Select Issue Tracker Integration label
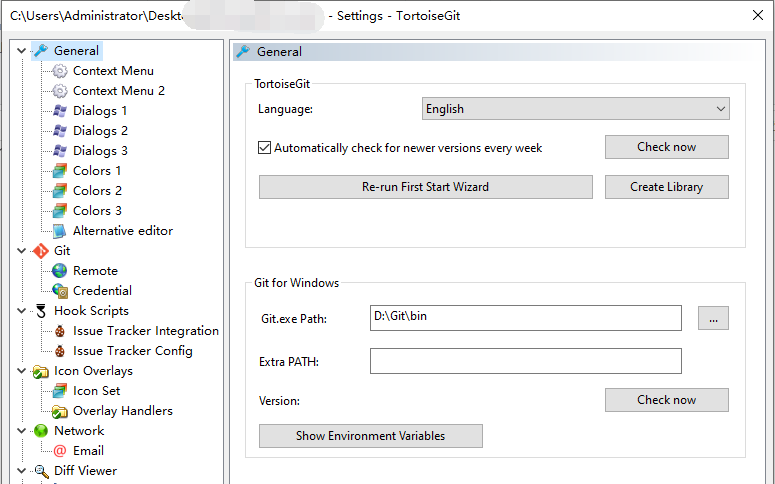The width and height of the screenshot is (775, 484). click(146, 331)
